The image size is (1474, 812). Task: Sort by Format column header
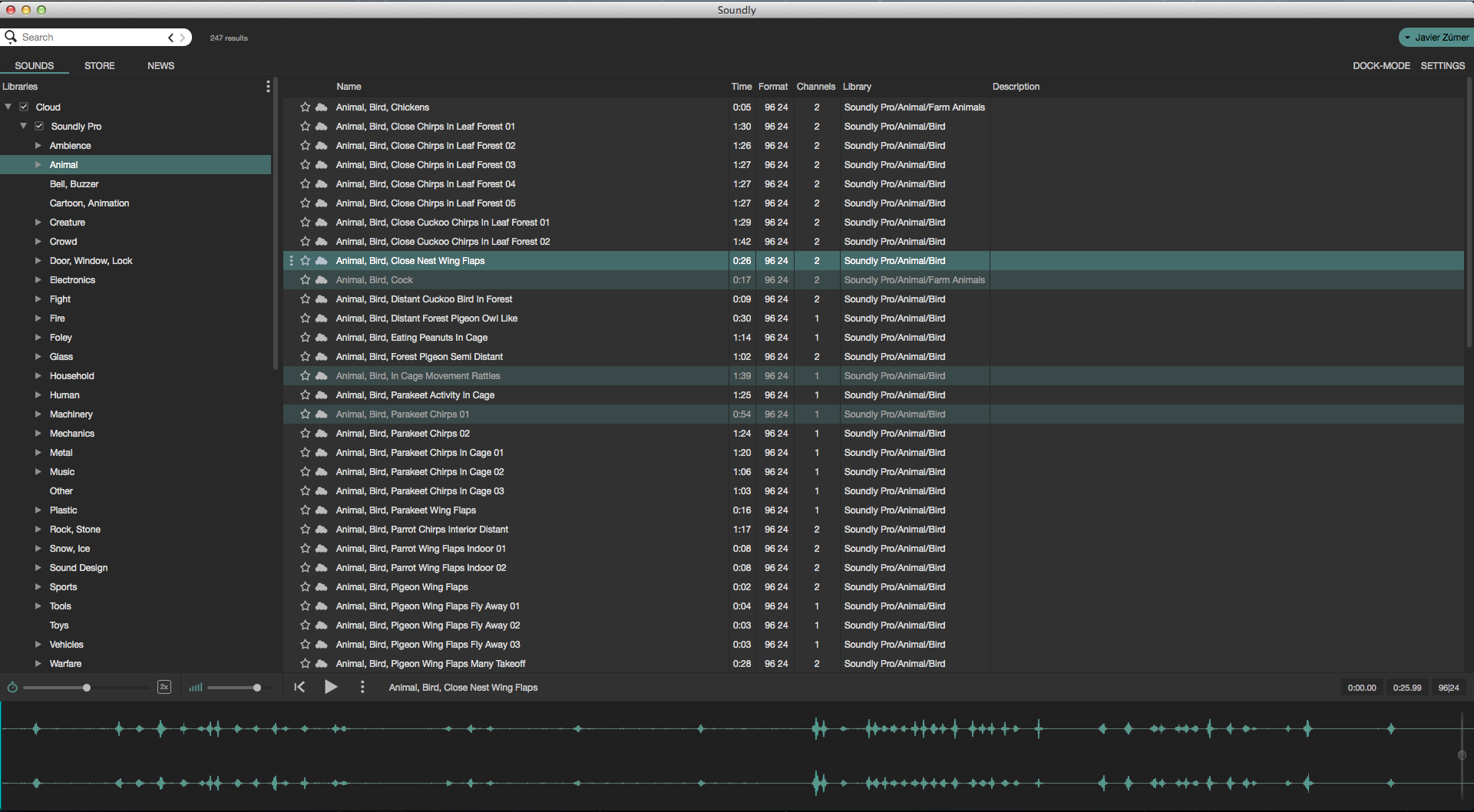click(x=773, y=87)
